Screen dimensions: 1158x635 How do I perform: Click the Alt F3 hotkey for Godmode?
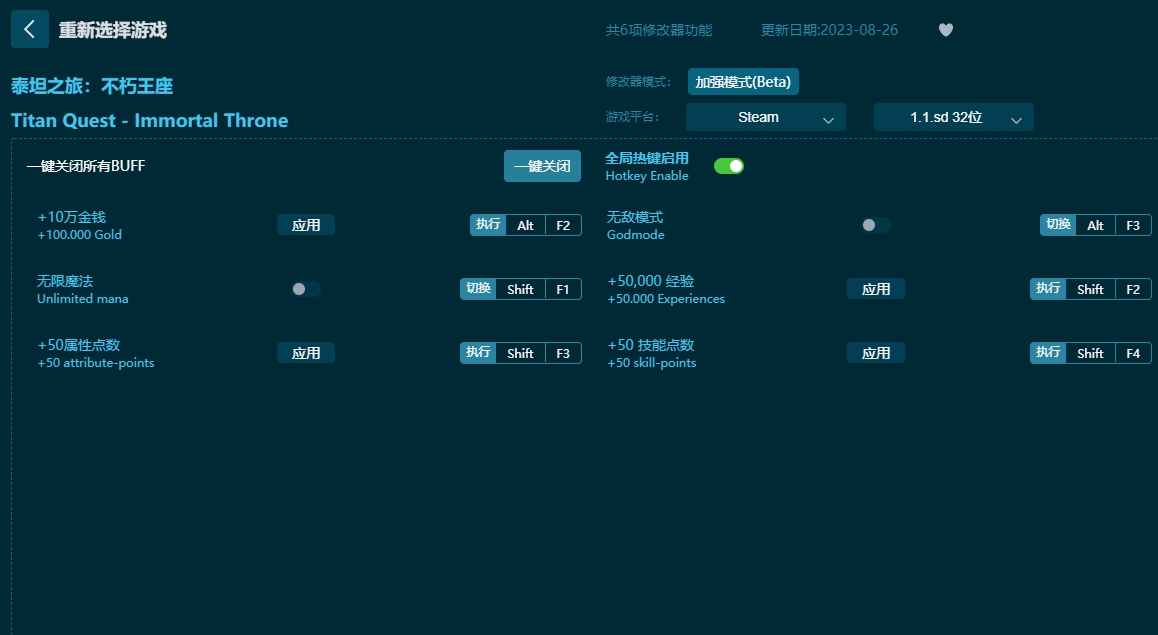[1113, 225]
